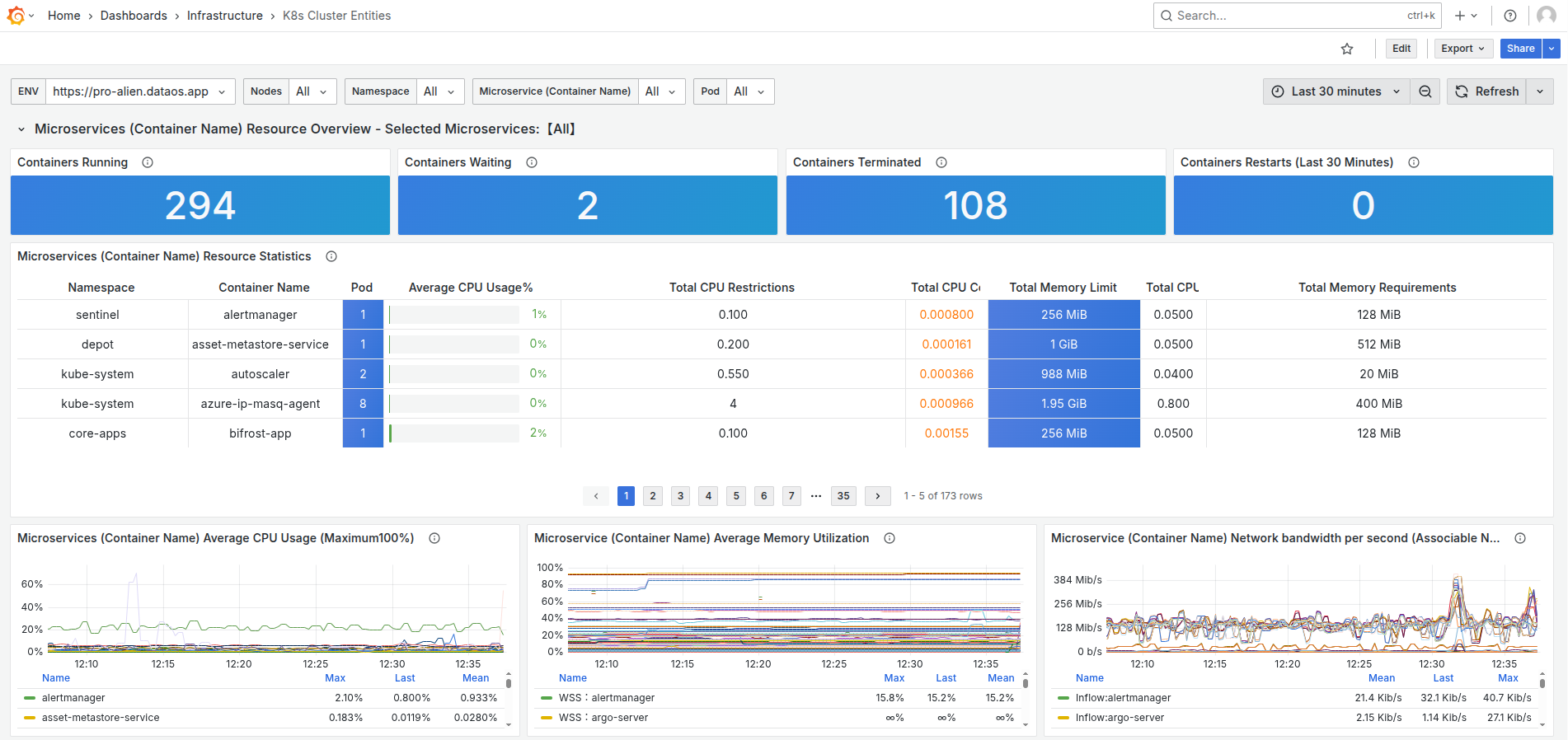Screen dimensions: 1568x740
Task: Click info icon for Average Memory Utilization panel
Action: click(890, 538)
